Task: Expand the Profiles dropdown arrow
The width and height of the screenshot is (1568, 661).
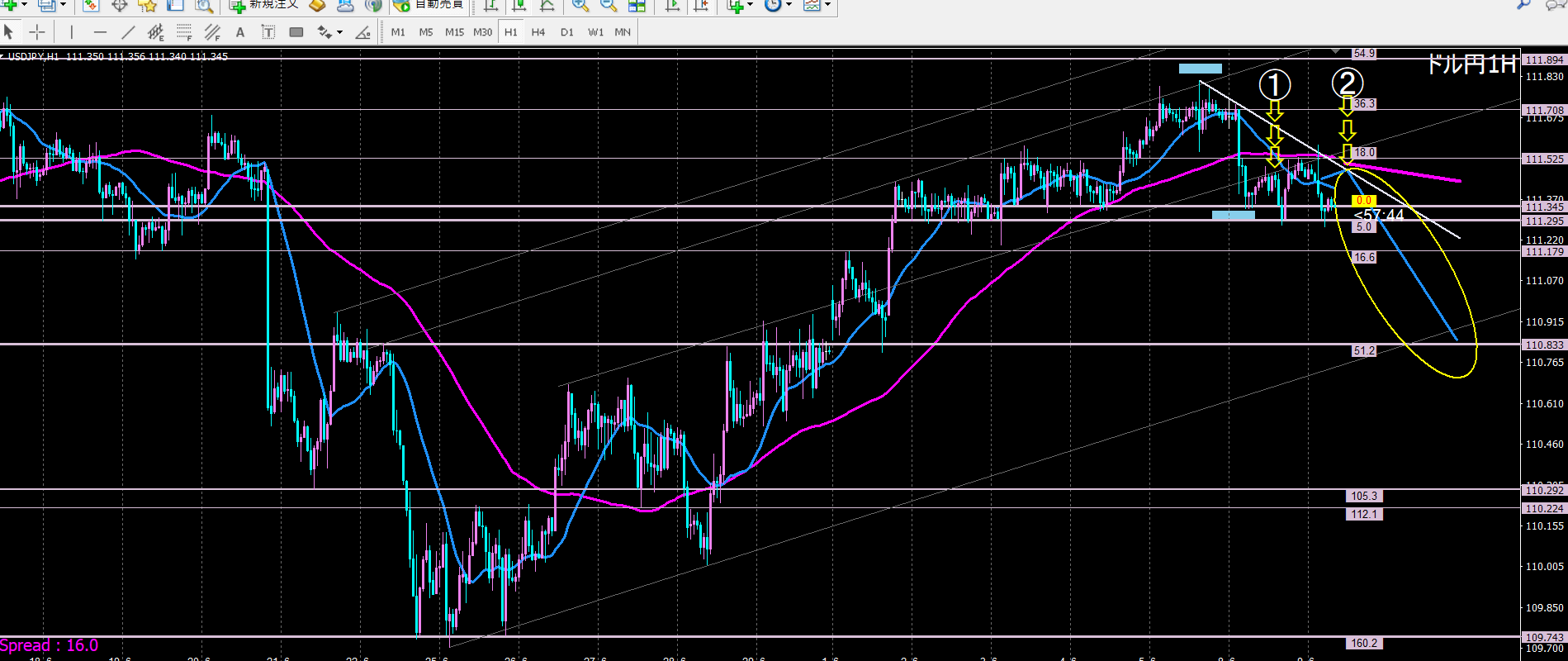Action: coord(62,5)
